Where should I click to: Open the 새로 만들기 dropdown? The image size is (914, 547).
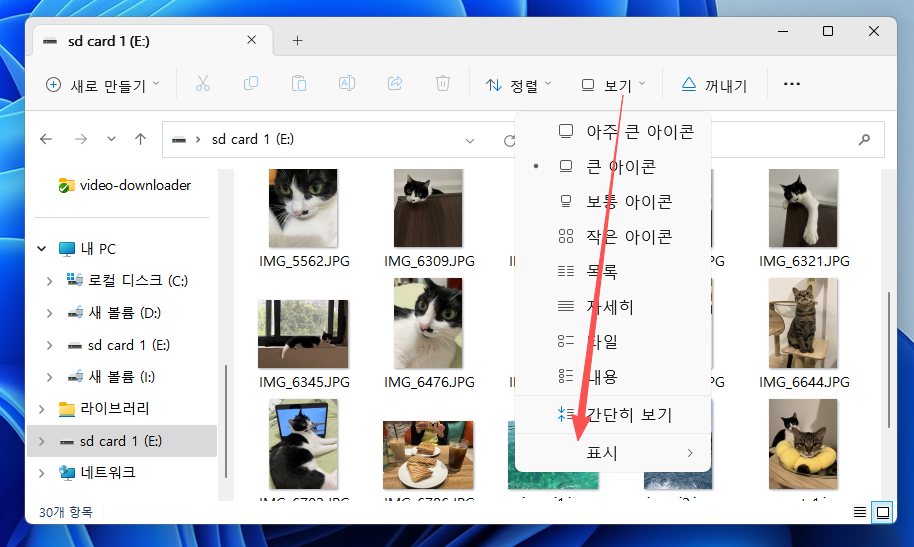point(102,85)
